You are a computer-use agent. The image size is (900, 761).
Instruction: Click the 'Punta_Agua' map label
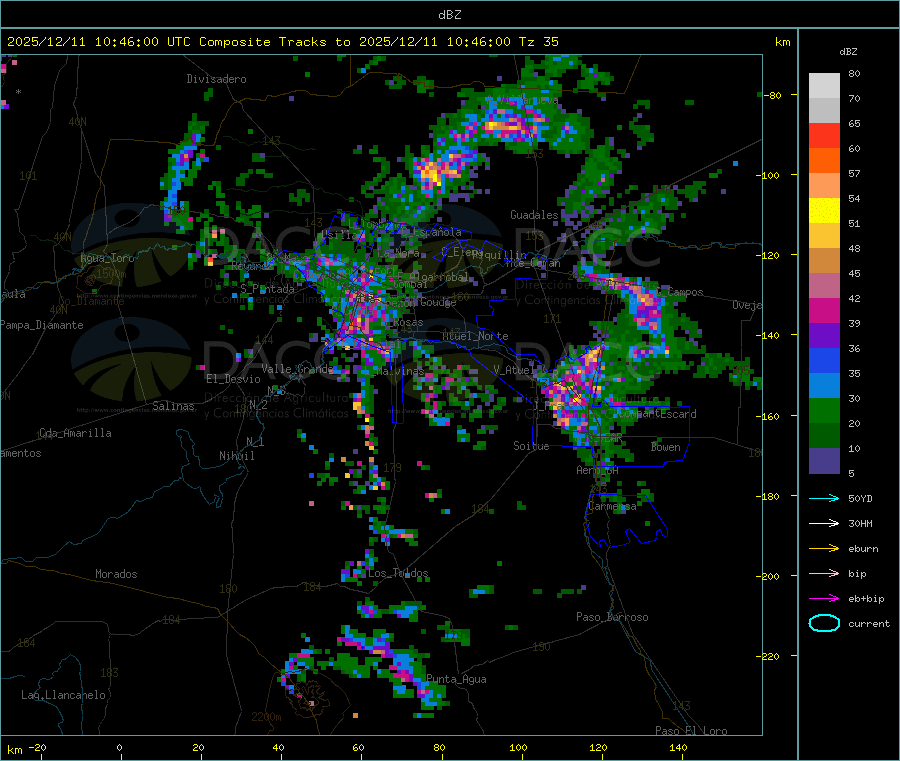tap(456, 679)
